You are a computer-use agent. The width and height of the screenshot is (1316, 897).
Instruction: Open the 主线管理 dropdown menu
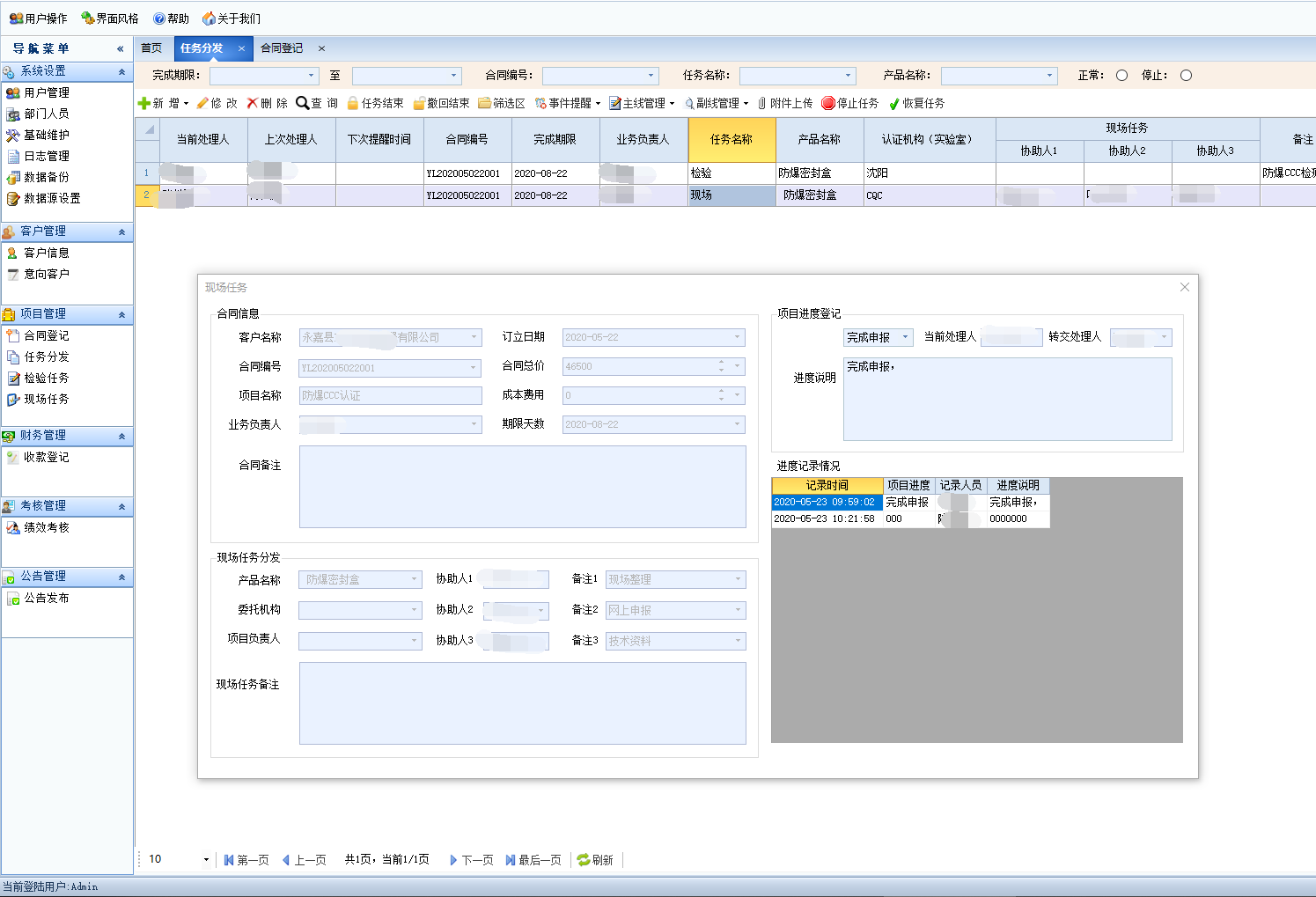(642, 103)
